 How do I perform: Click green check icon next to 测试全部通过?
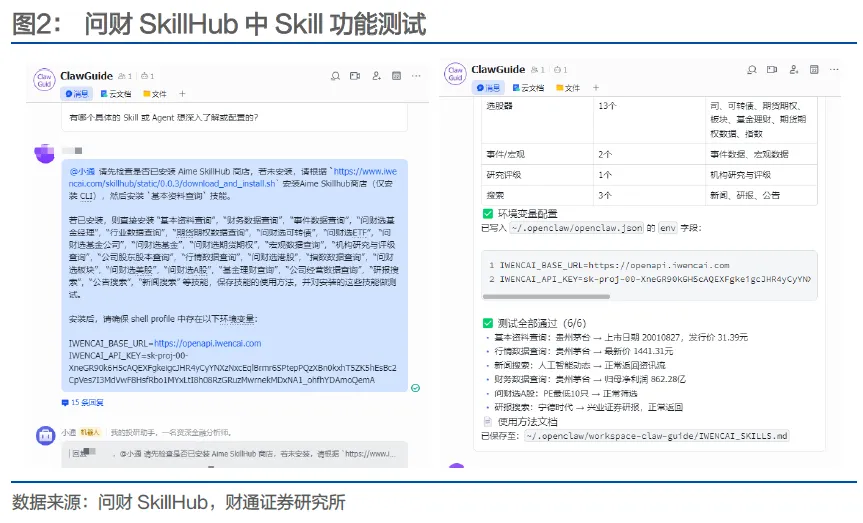click(488, 323)
